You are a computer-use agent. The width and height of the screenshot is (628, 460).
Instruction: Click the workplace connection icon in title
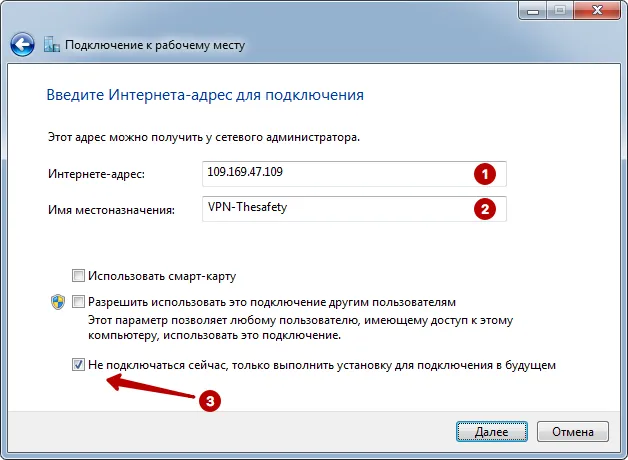[x=52, y=44]
